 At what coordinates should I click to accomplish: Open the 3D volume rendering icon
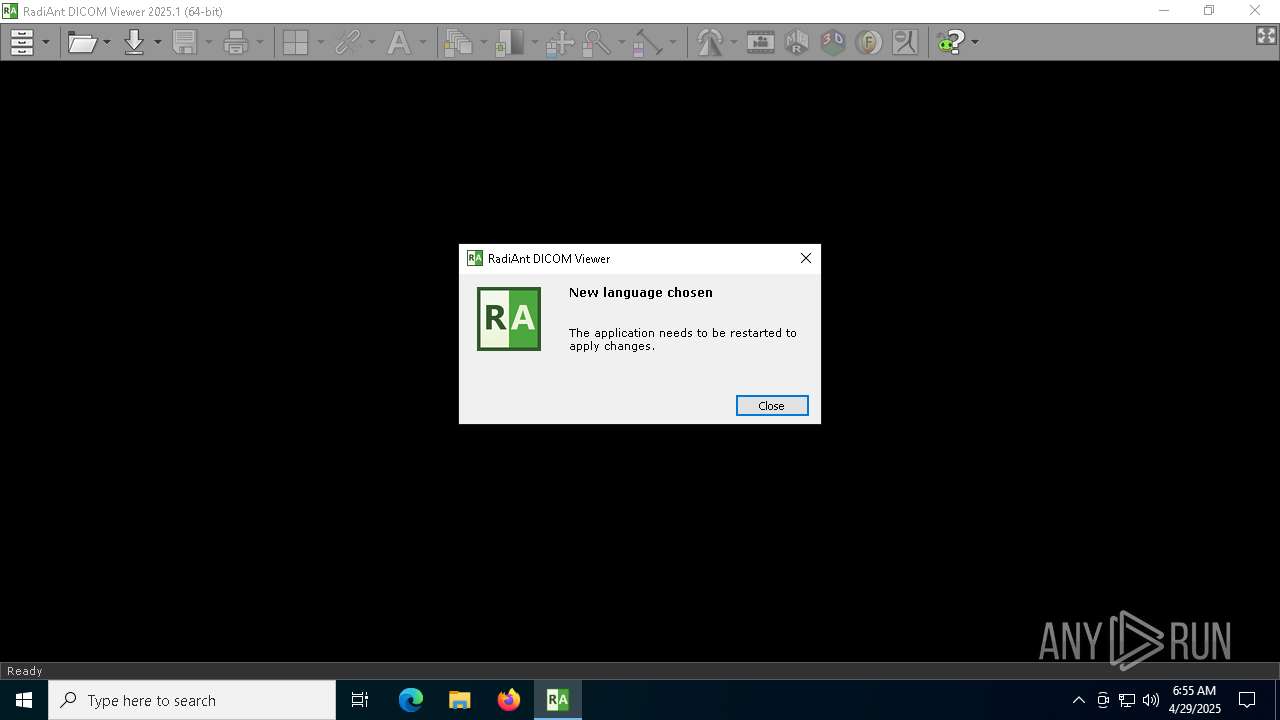pos(833,42)
